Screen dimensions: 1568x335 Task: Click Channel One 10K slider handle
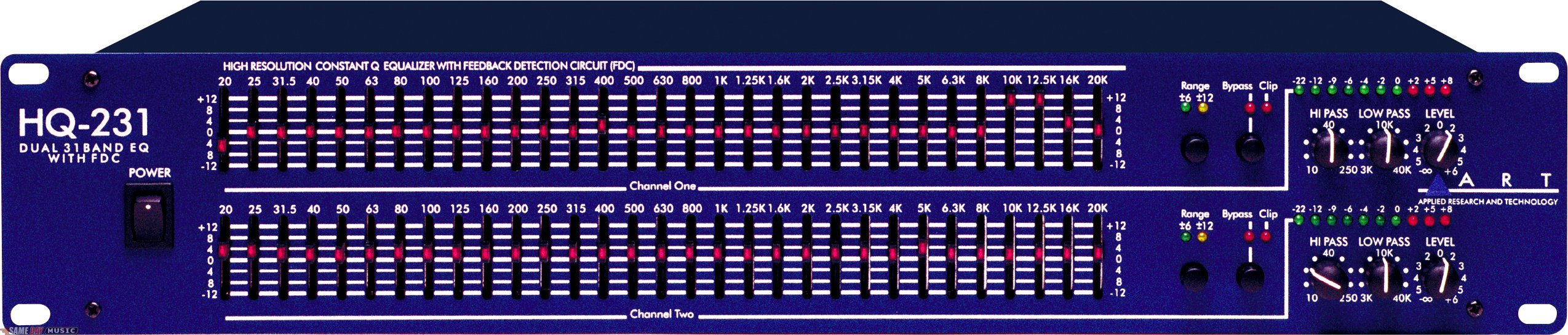(1011, 99)
